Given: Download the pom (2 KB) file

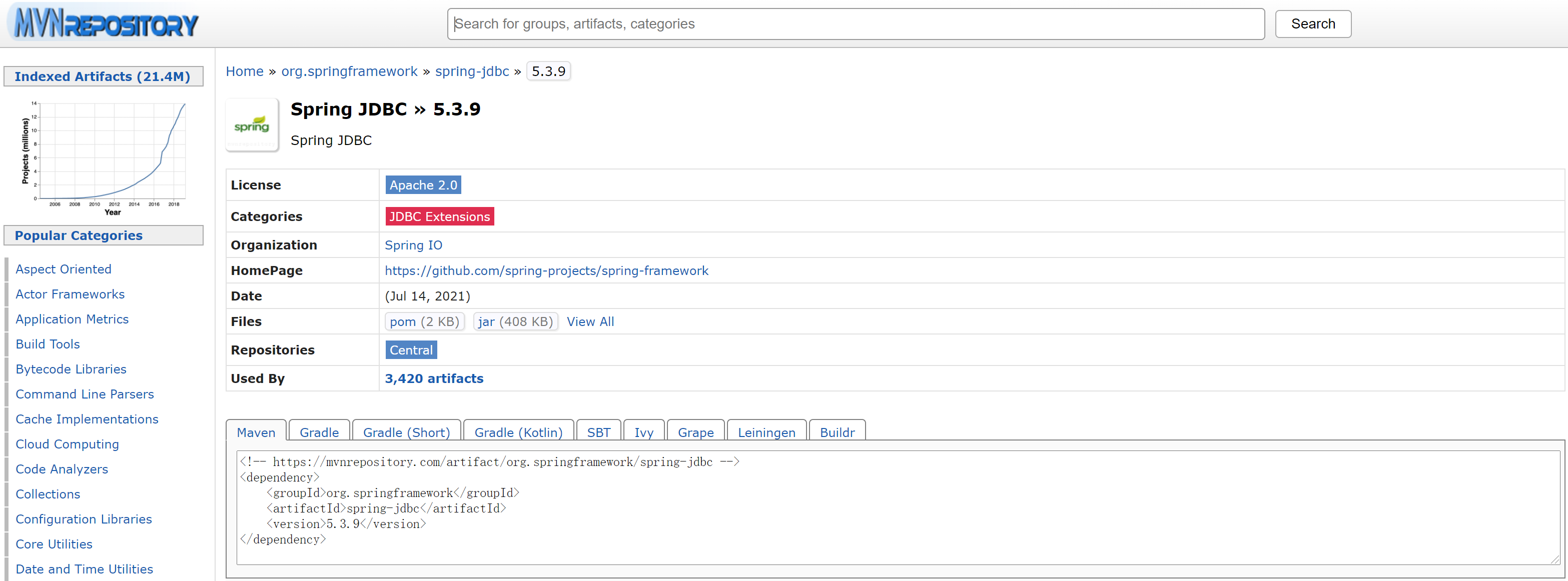Looking at the screenshot, I should pyautogui.click(x=425, y=321).
